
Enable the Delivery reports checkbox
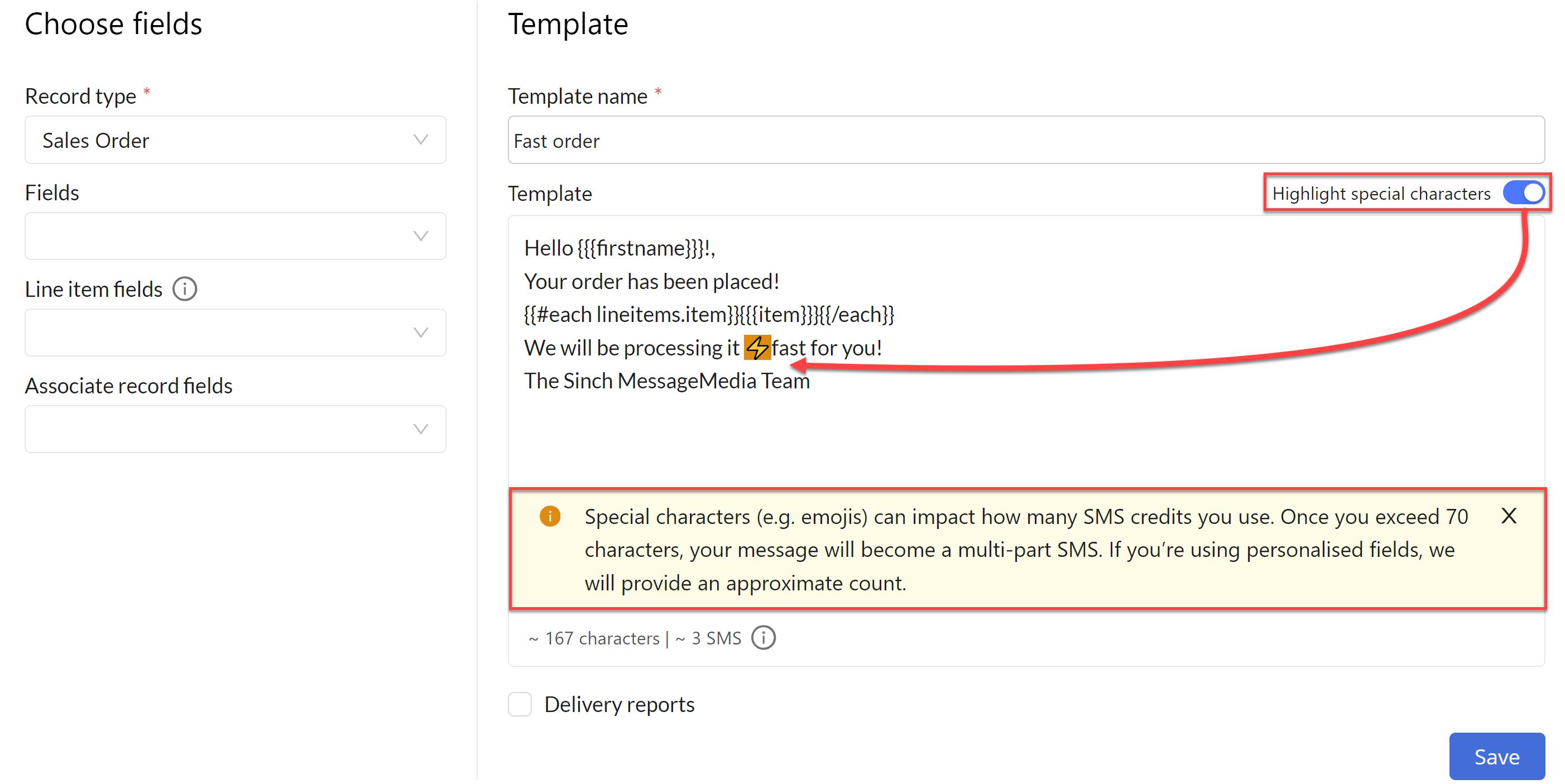pos(520,704)
